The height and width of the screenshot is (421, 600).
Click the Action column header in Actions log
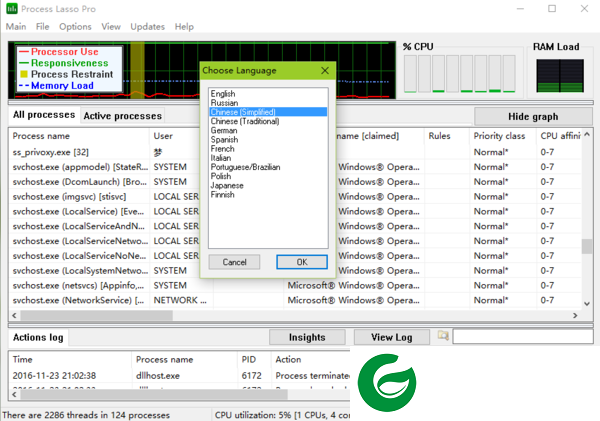click(x=311, y=359)
